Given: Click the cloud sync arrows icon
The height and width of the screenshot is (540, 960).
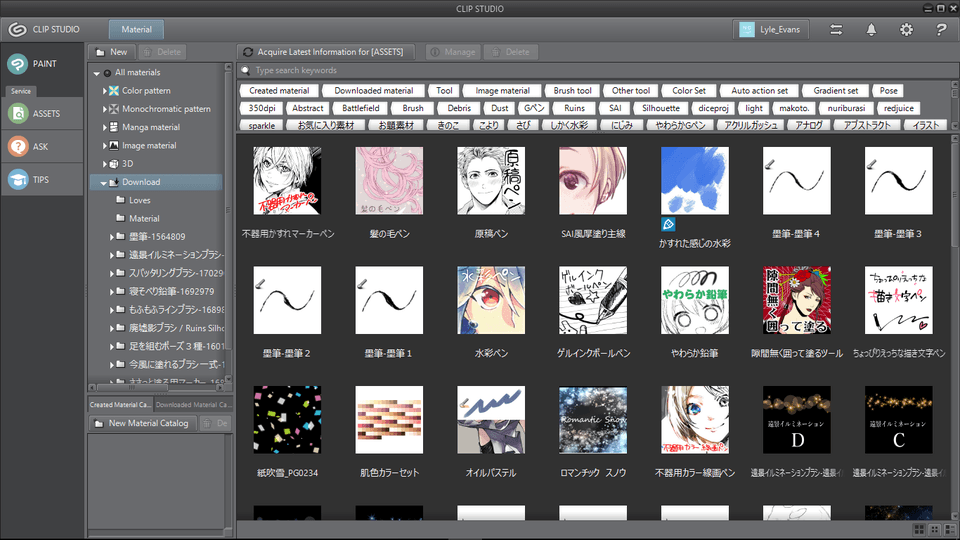Looking at the screenshot, I should [836, 30].
